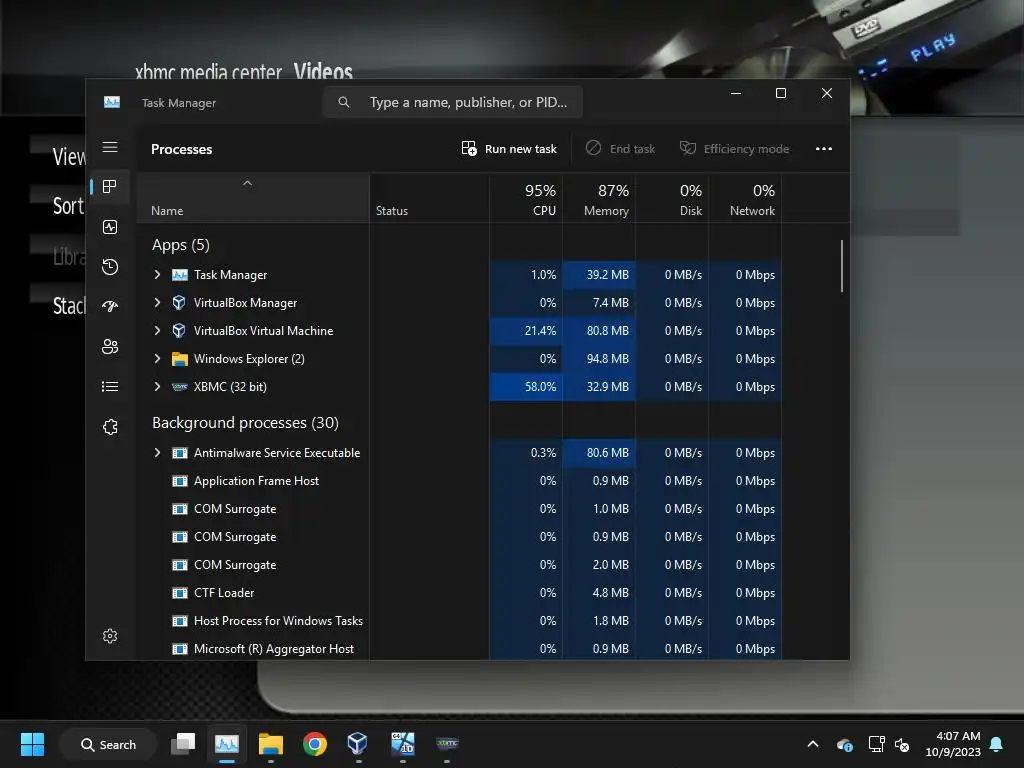Expand the Windows Explorer (2) row
This screenshot has width=1024, height=768.
click(157, 359)
